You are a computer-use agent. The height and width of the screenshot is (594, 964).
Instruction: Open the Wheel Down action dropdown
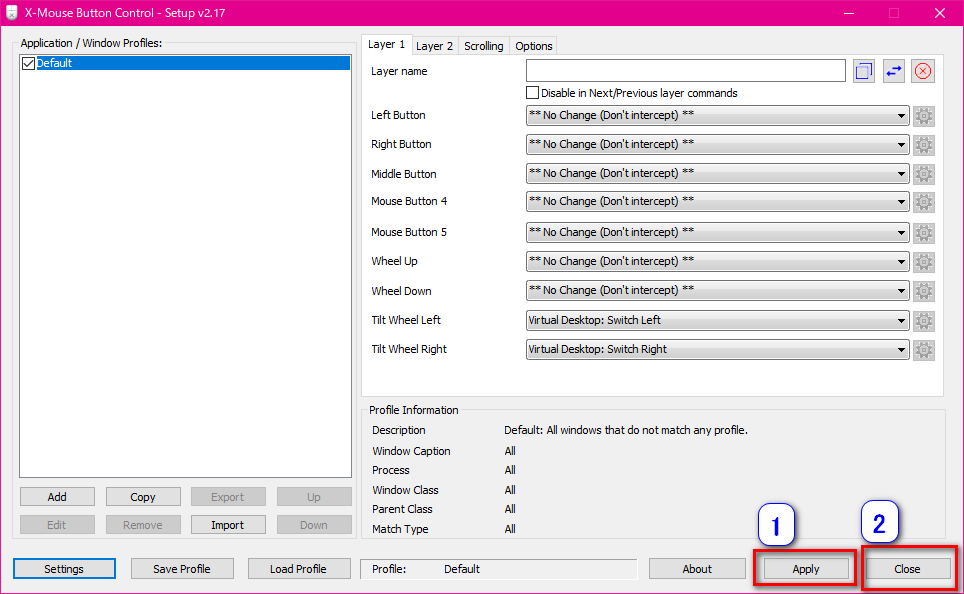[716, 291]
